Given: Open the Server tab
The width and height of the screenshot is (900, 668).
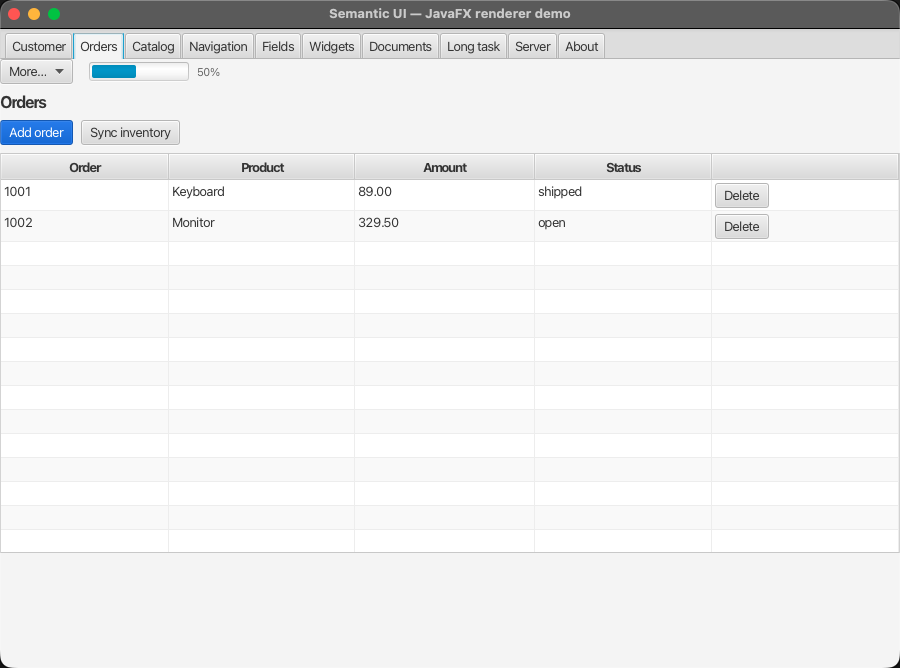Looking at the screenshot, I should [x=533, y=46].
